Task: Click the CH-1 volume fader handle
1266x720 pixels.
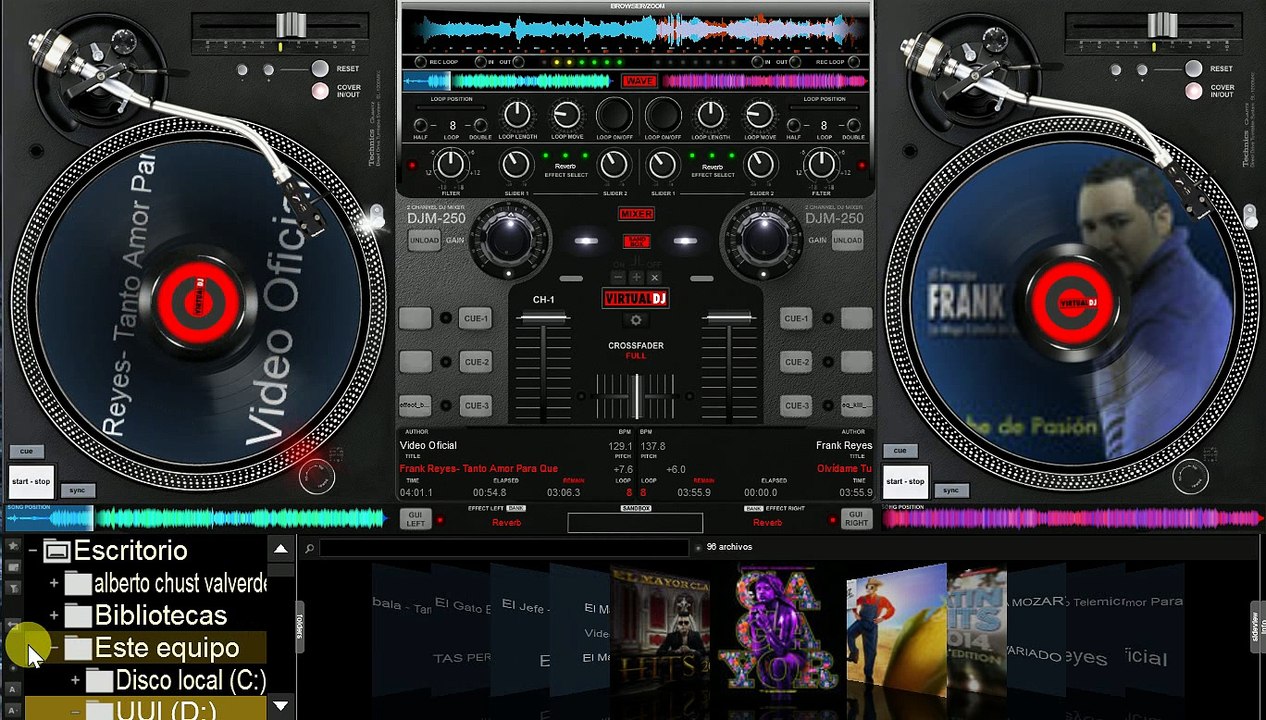Action: pos(543,319)
